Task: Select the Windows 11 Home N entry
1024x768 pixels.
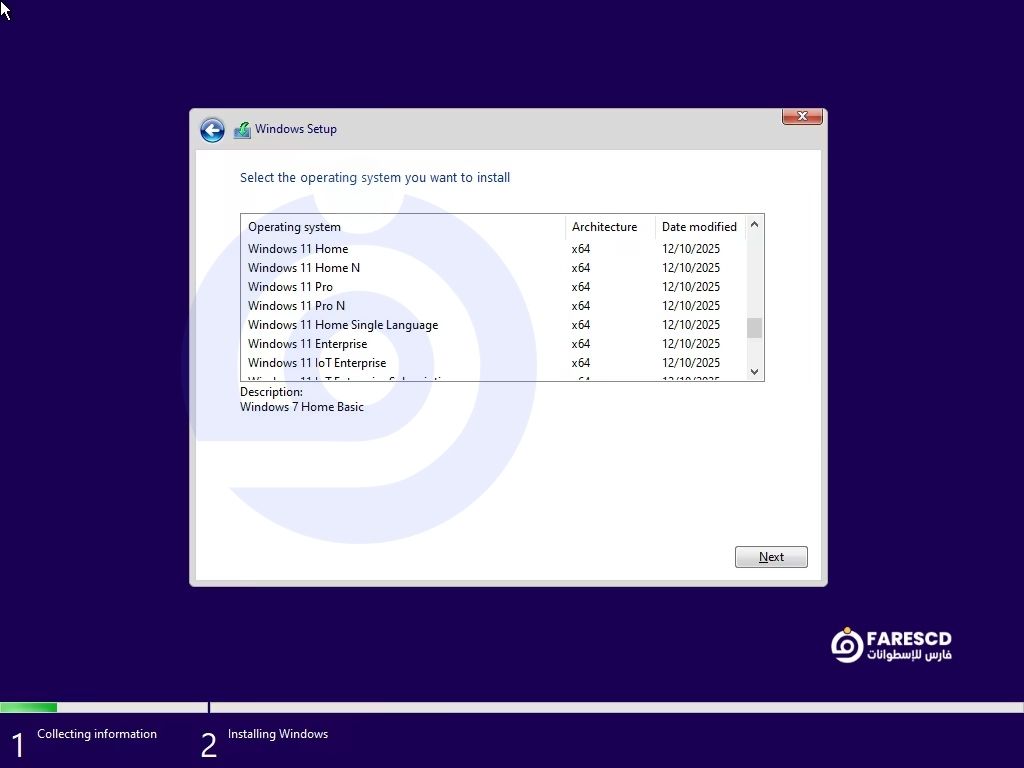Action: click(x=304, y=268)
